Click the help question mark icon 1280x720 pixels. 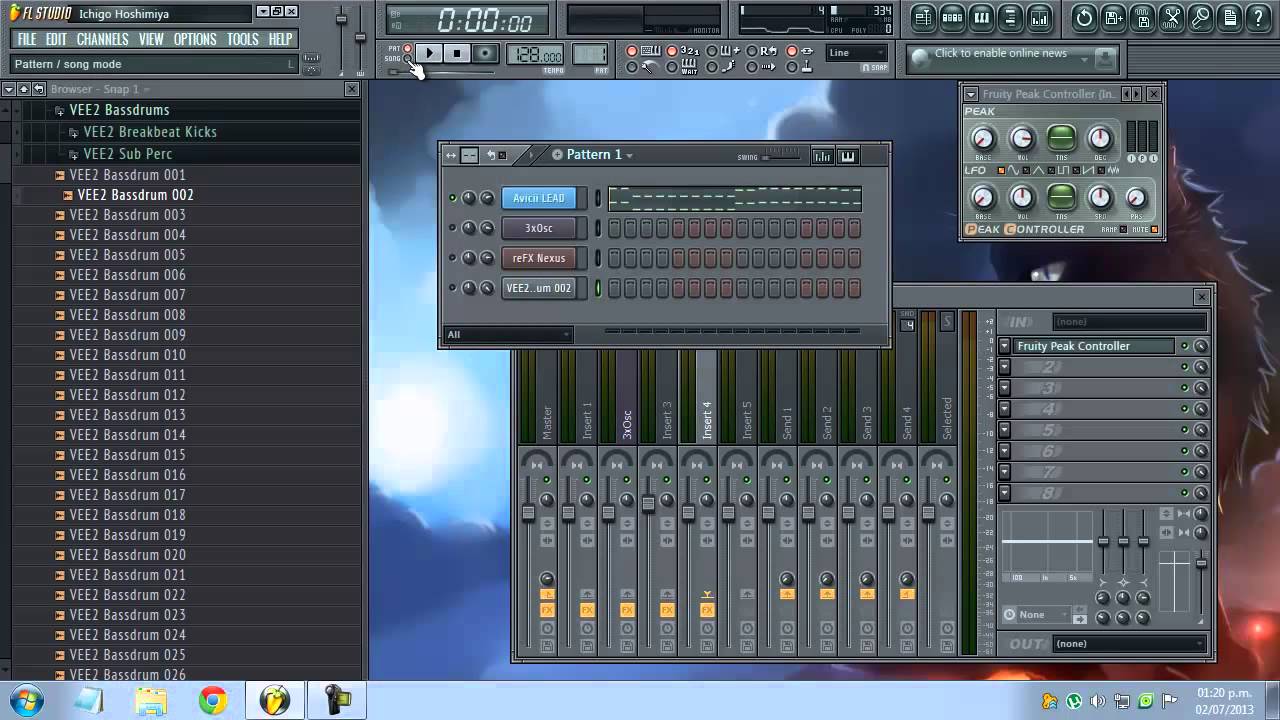tap(1259, 17)
